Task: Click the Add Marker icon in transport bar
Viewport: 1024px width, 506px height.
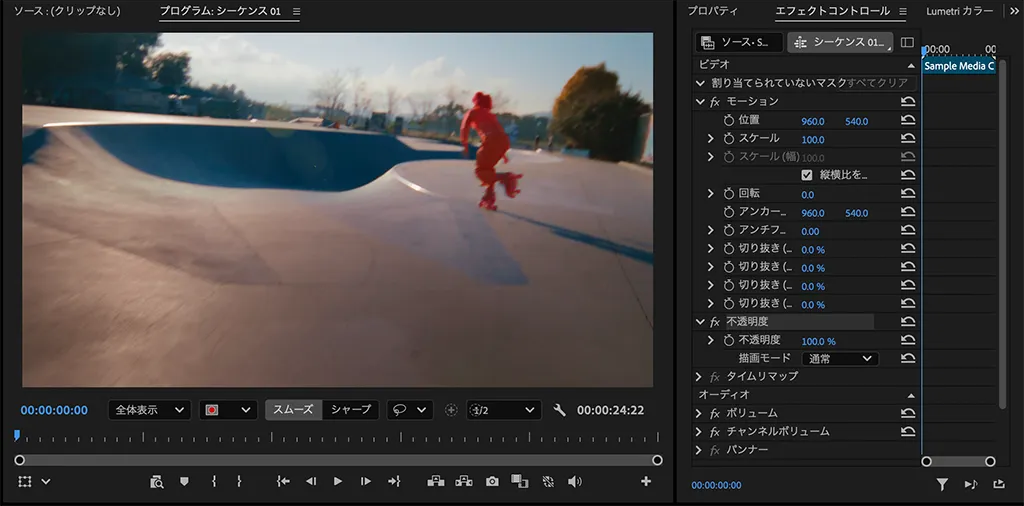Action: click(184, 481)
